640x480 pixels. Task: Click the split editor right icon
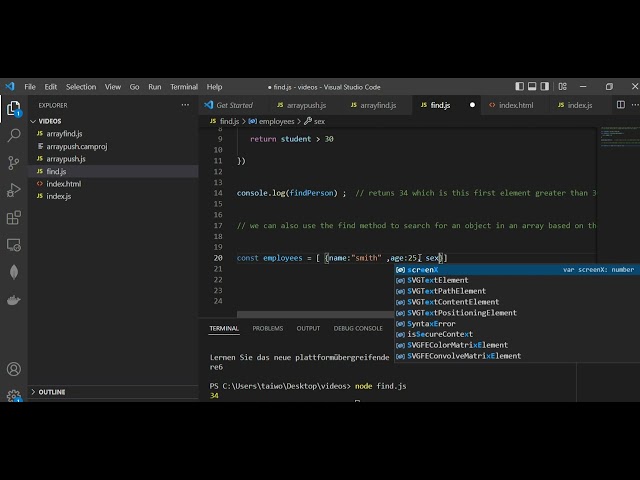(620, 105)
